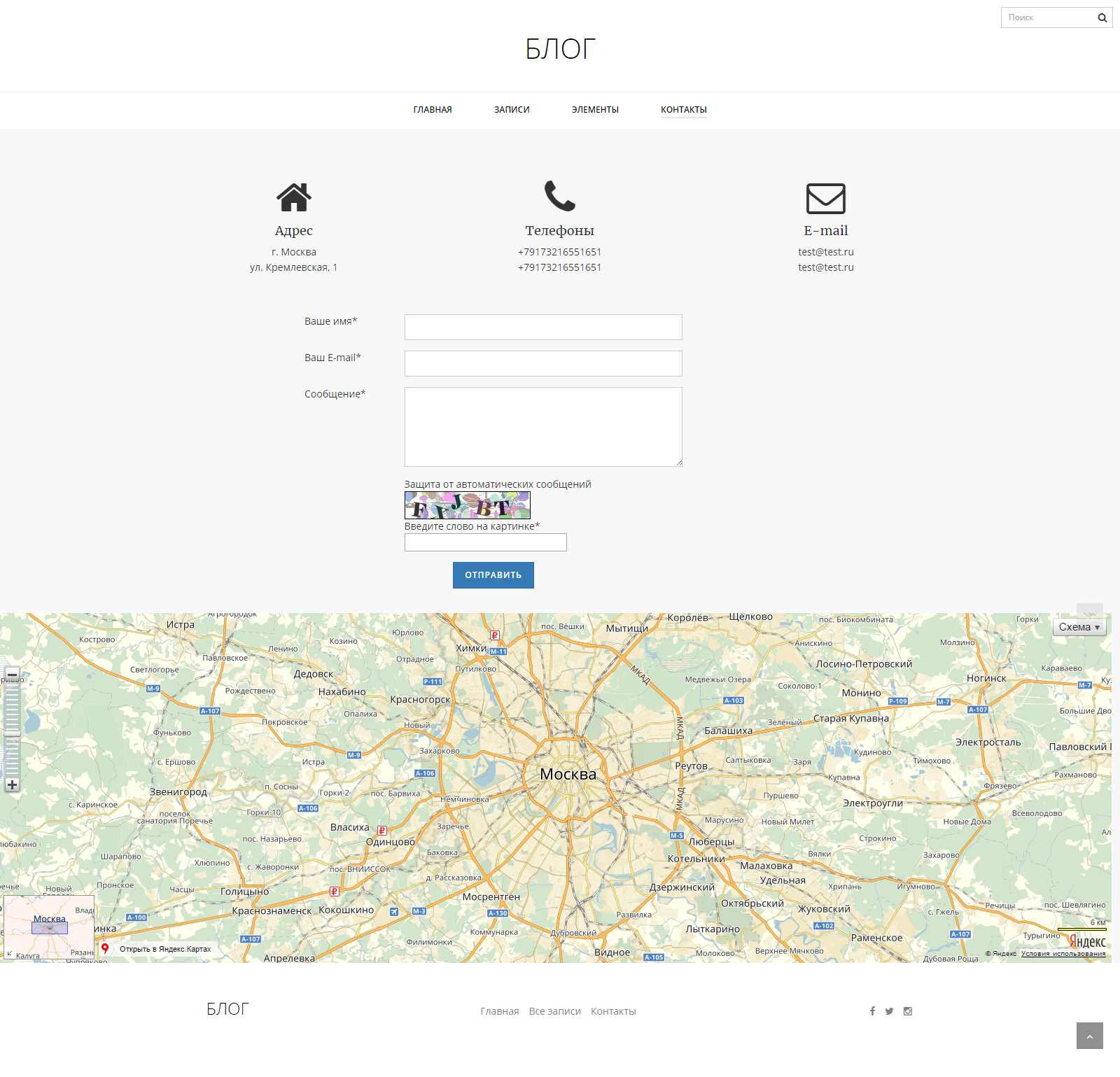Click the envelope E-mail icon
Screen dimensions: 1120x1077
click(x=825, y=199)
